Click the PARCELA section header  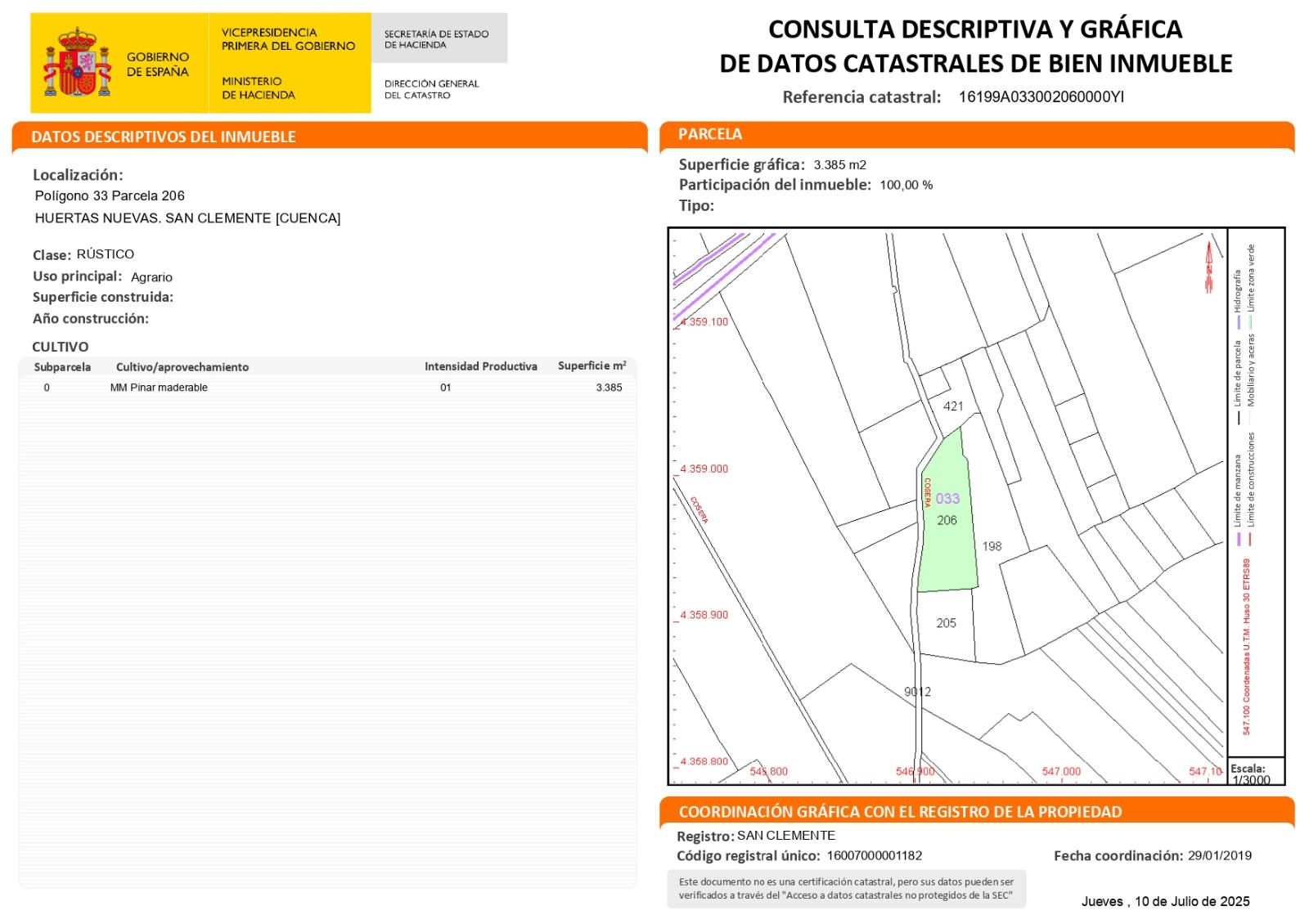pos(710,134)
